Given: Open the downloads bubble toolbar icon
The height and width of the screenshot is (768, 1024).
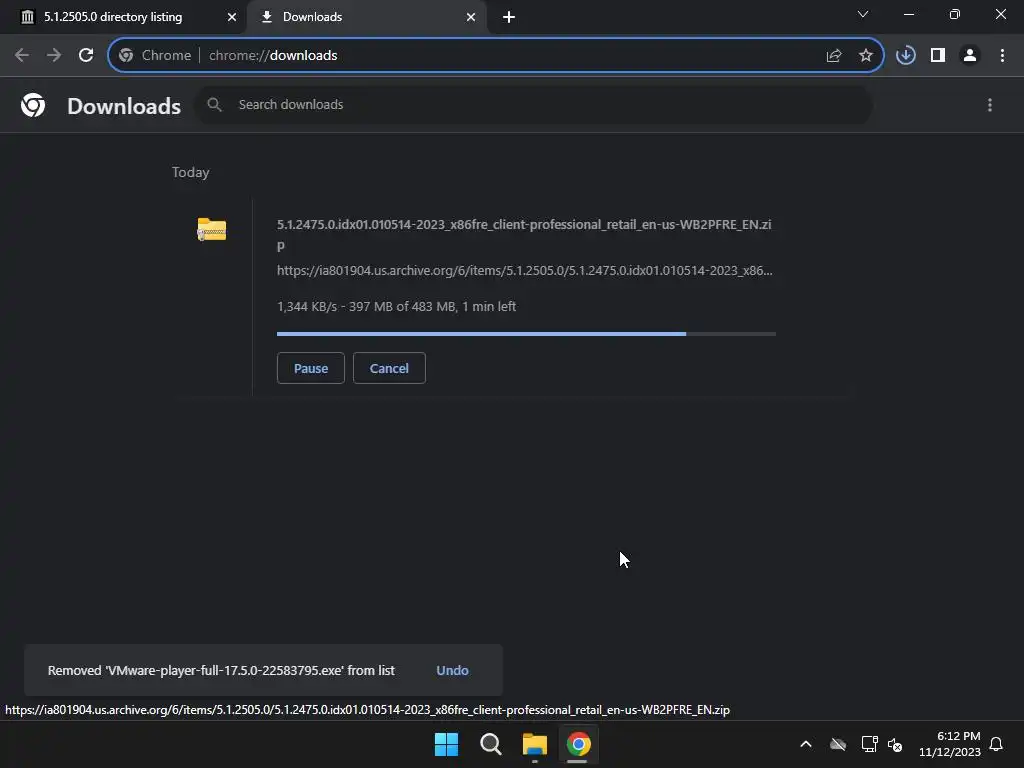Looking at the screenshot, I should (905, 56).
